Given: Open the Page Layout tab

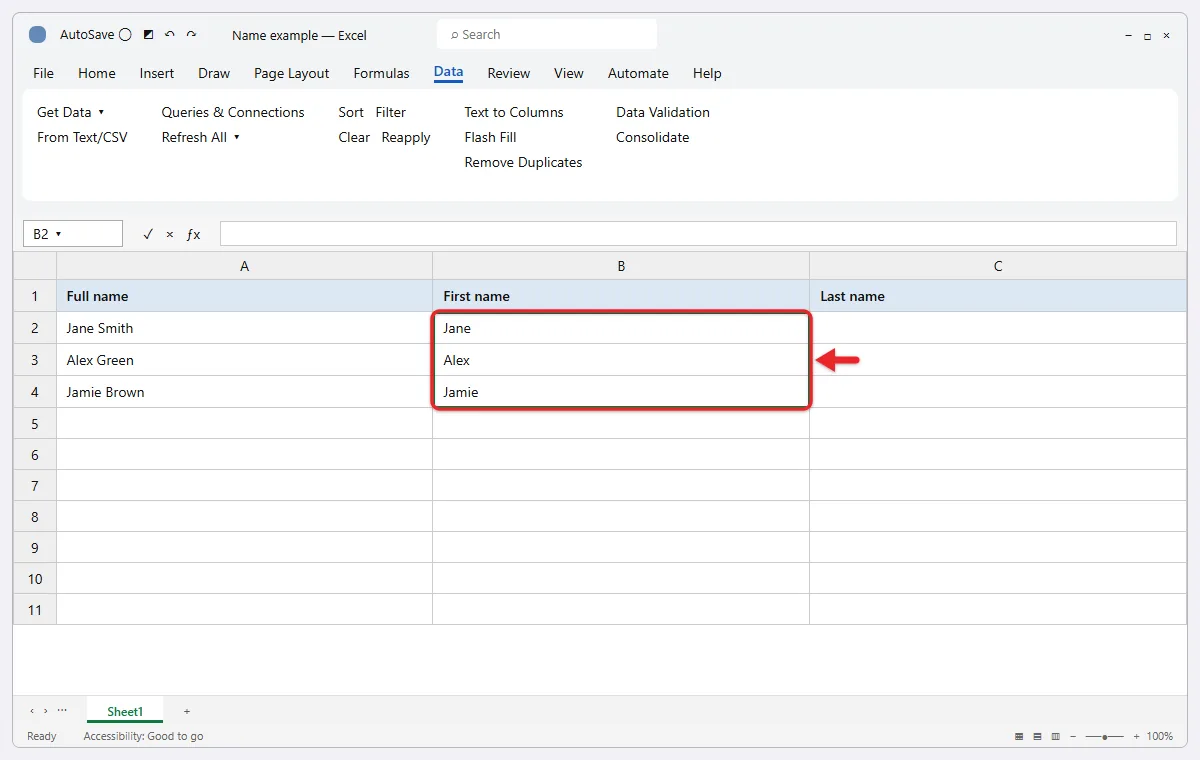Looking at the screenshot, I should 292,73.
